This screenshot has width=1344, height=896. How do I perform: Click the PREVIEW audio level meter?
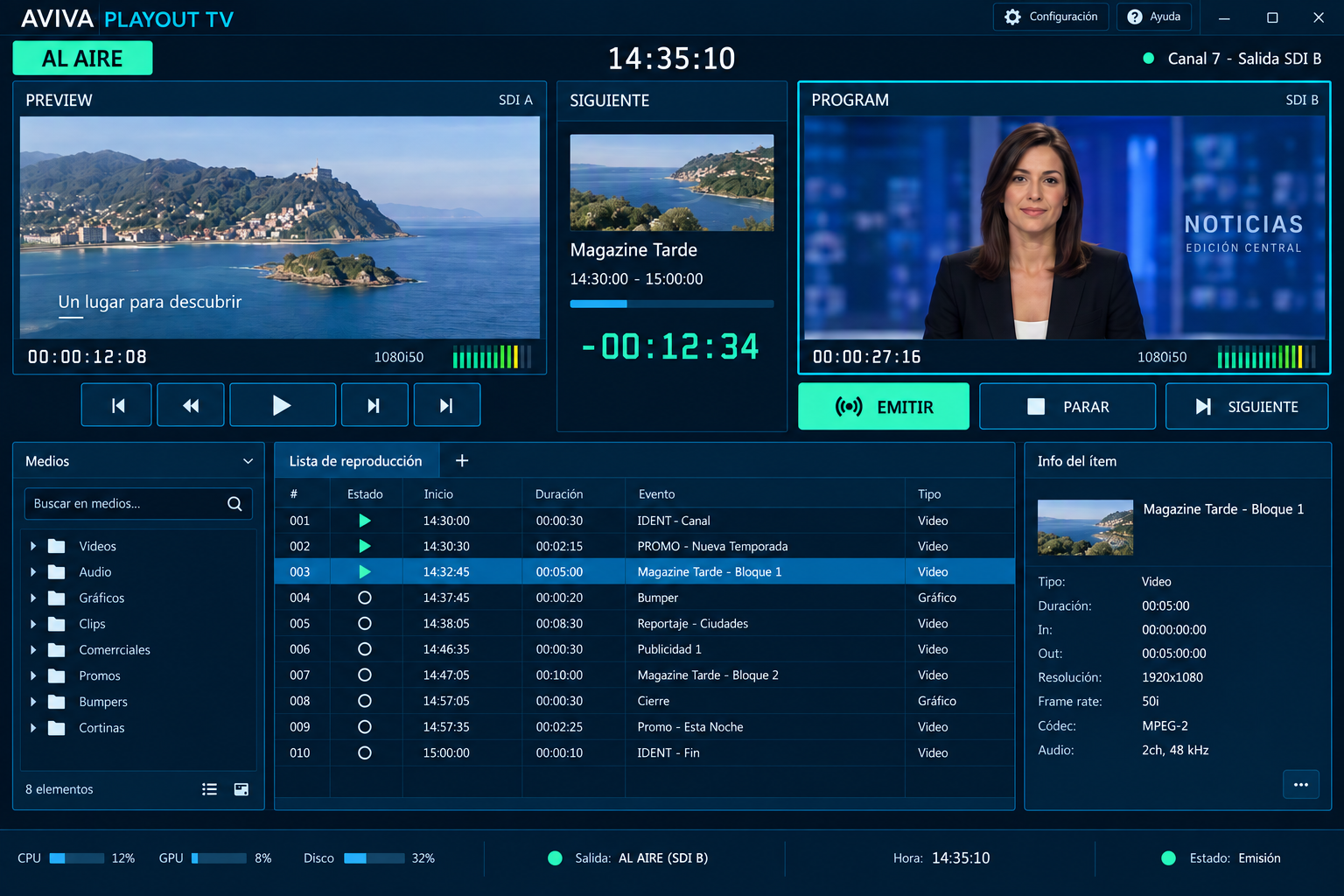[x=492, y=357]
